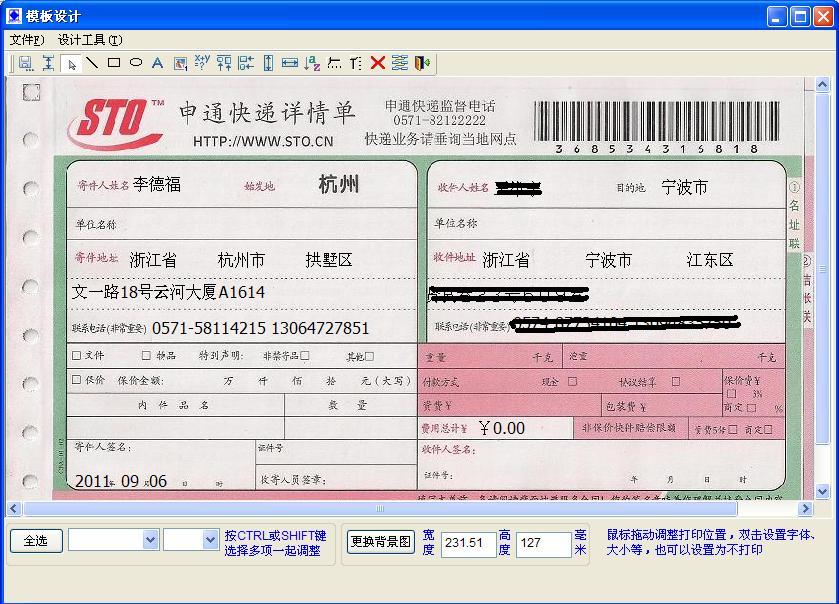Click the 宽度 field showing 231.51
This screenshot has height=604, width=839.
pos(468,544)
